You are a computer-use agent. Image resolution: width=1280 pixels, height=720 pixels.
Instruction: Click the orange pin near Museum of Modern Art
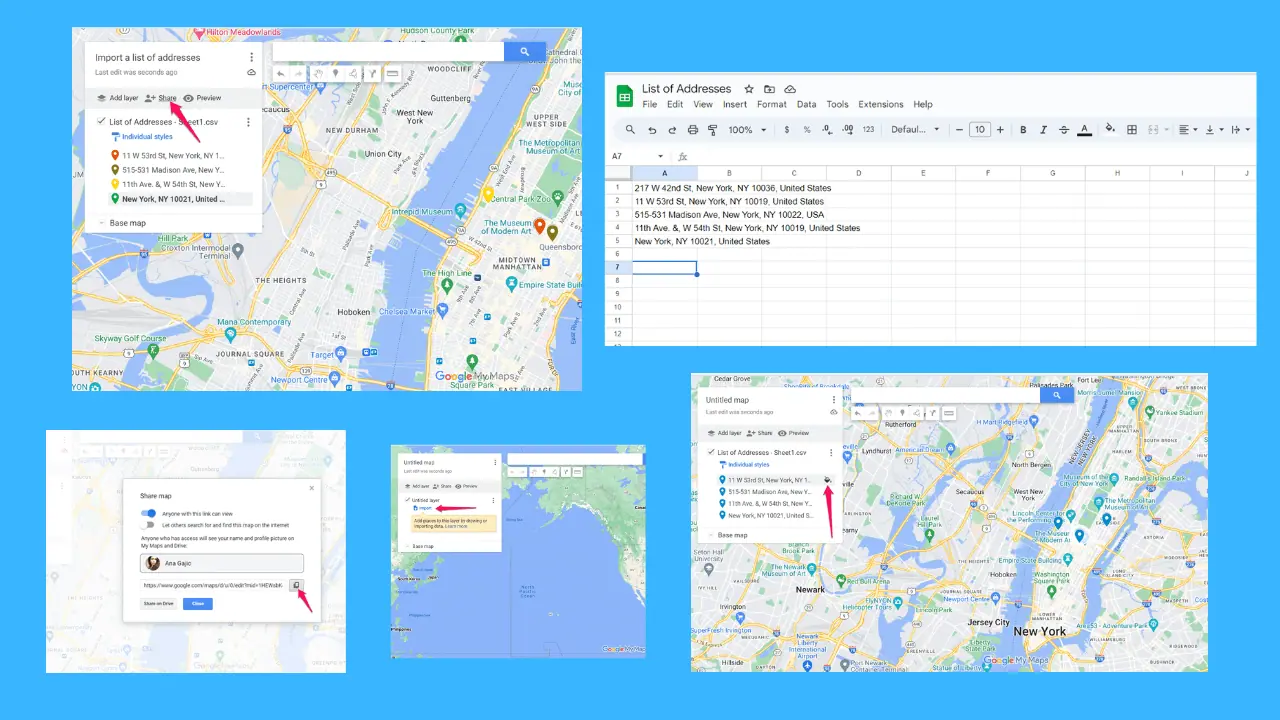(540, 227)
